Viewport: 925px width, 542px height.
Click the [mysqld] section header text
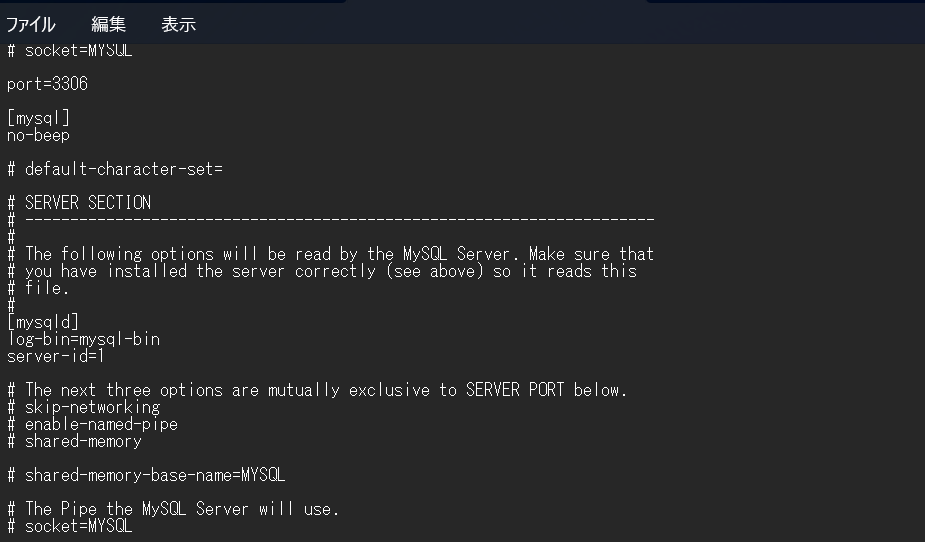pos(42,322)
